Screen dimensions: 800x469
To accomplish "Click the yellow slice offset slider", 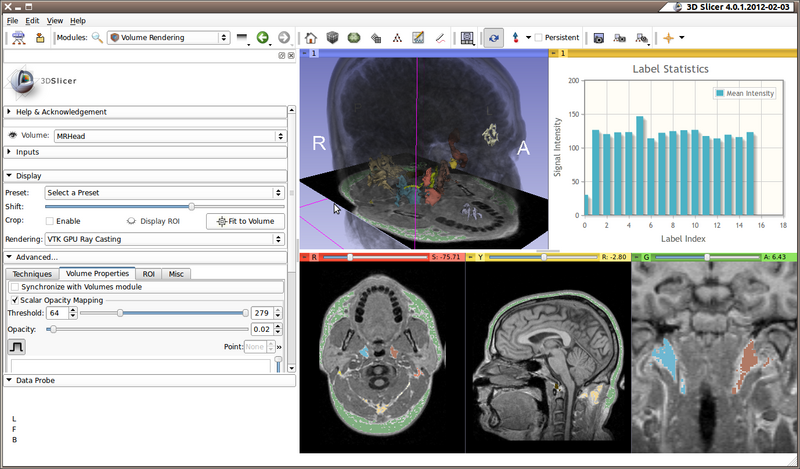I will tap(542, 257).
